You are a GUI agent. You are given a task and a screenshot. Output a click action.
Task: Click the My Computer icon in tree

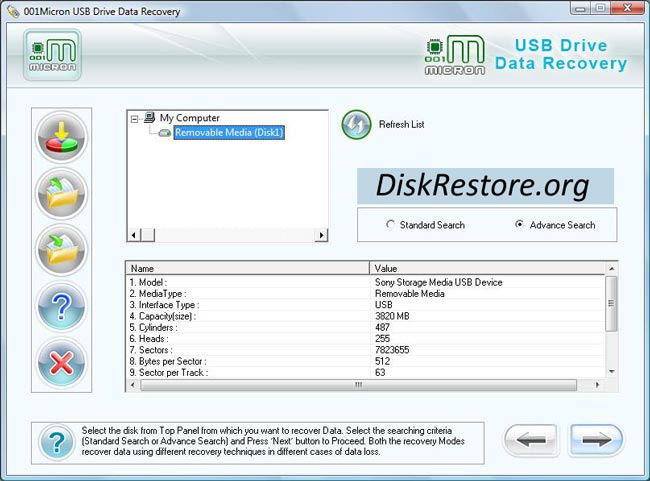pos(149,118)
